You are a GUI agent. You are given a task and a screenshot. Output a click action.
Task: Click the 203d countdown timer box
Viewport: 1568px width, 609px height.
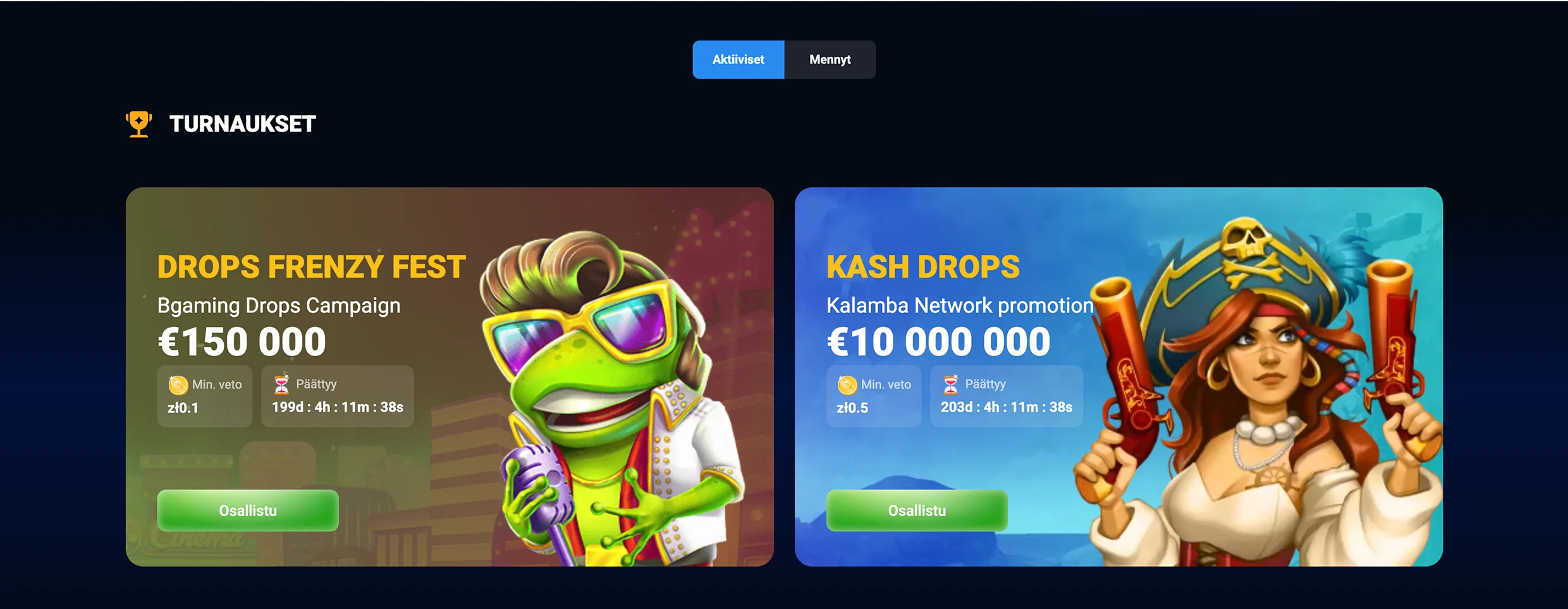coord(1007,396)
